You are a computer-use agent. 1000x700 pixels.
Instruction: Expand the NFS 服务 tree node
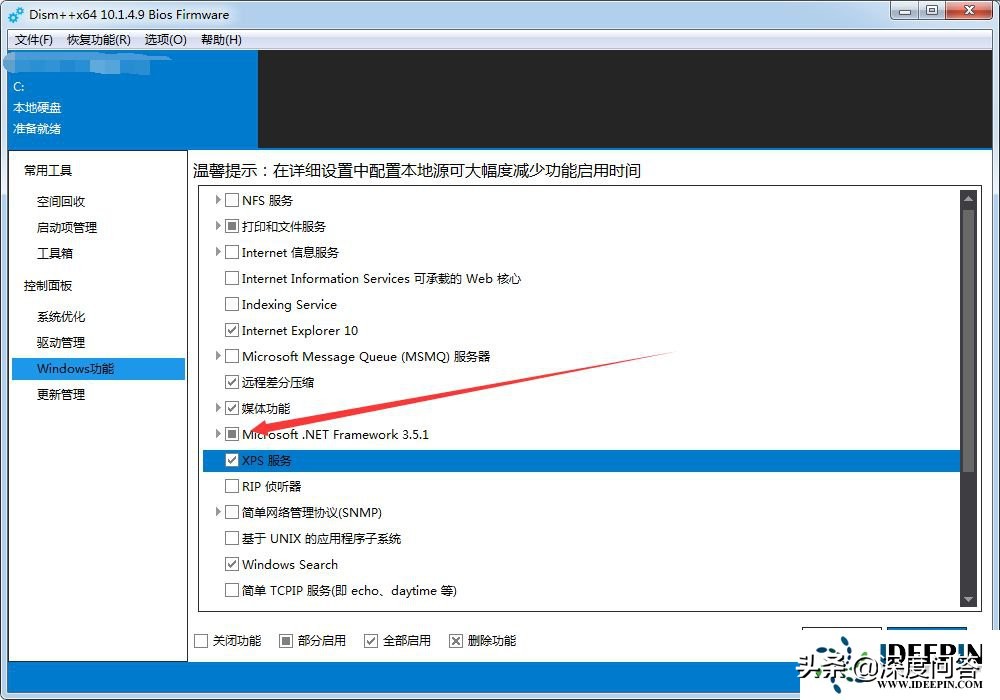click(x=218, y=200)
